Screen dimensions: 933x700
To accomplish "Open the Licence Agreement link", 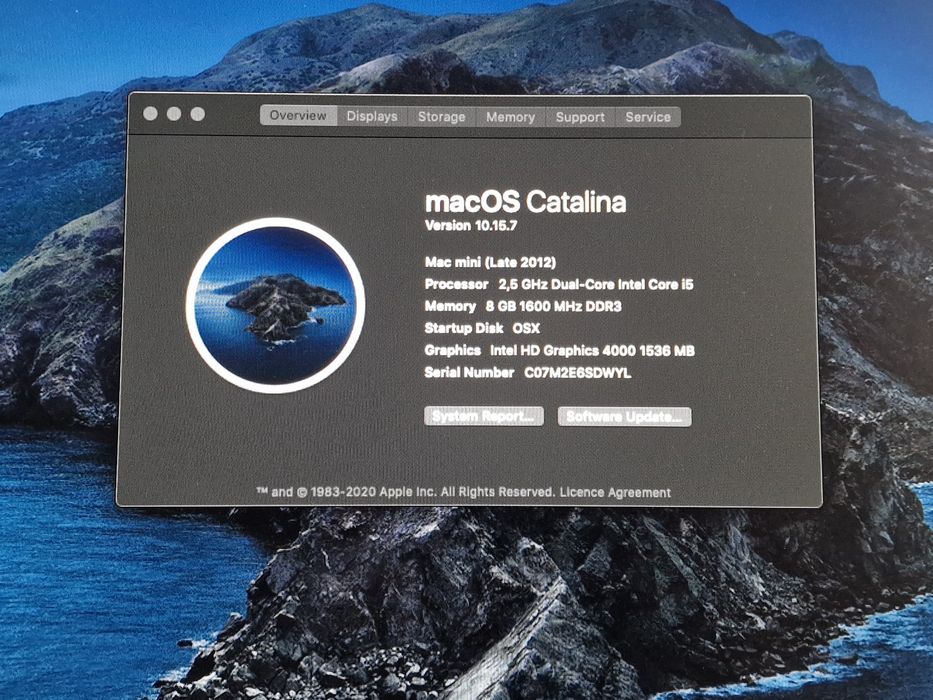I will (615, 492).
